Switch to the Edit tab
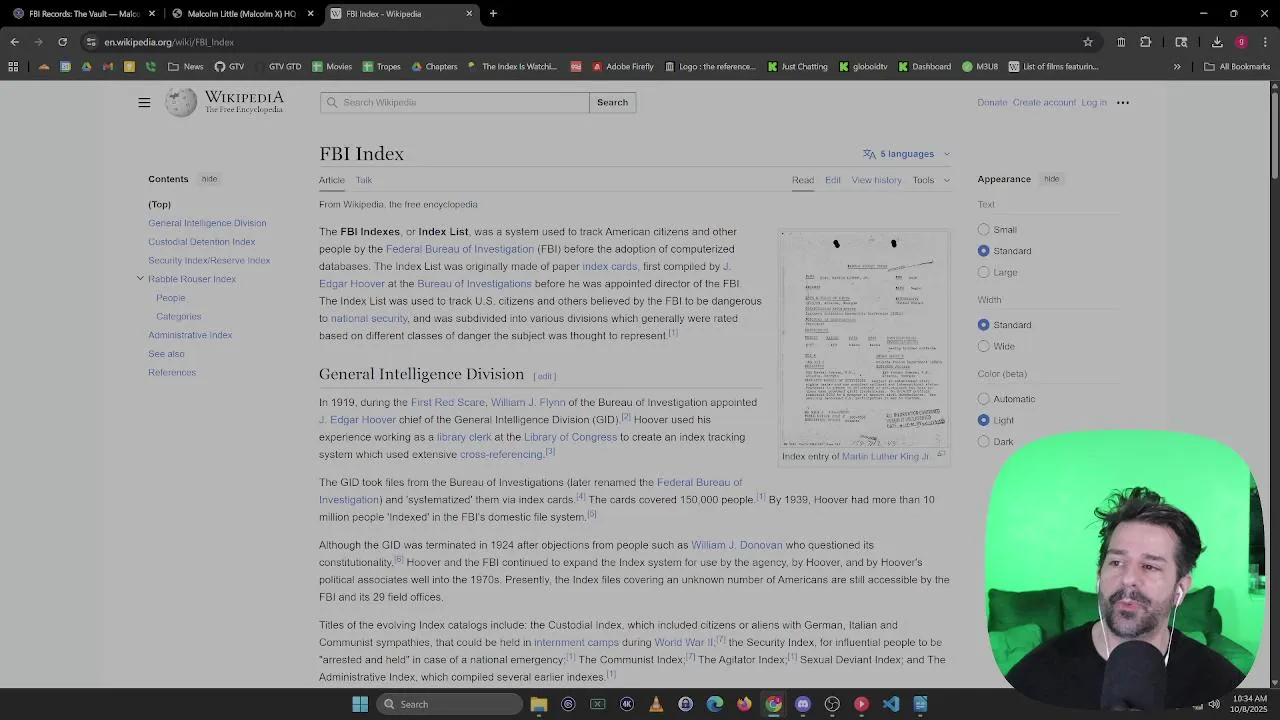1280x720 pixels. (x=833, y=180)
